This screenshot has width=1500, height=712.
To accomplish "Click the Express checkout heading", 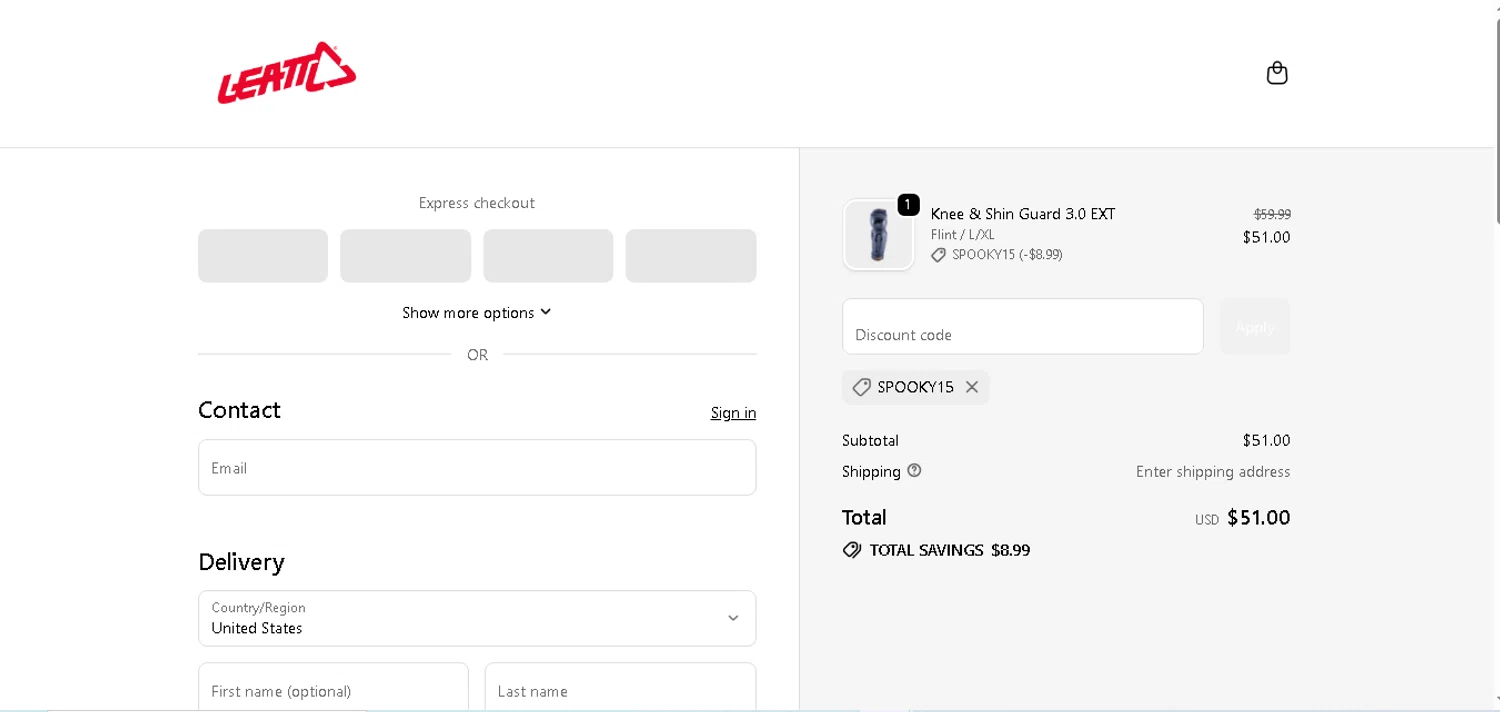I will (x=477, y=203).
